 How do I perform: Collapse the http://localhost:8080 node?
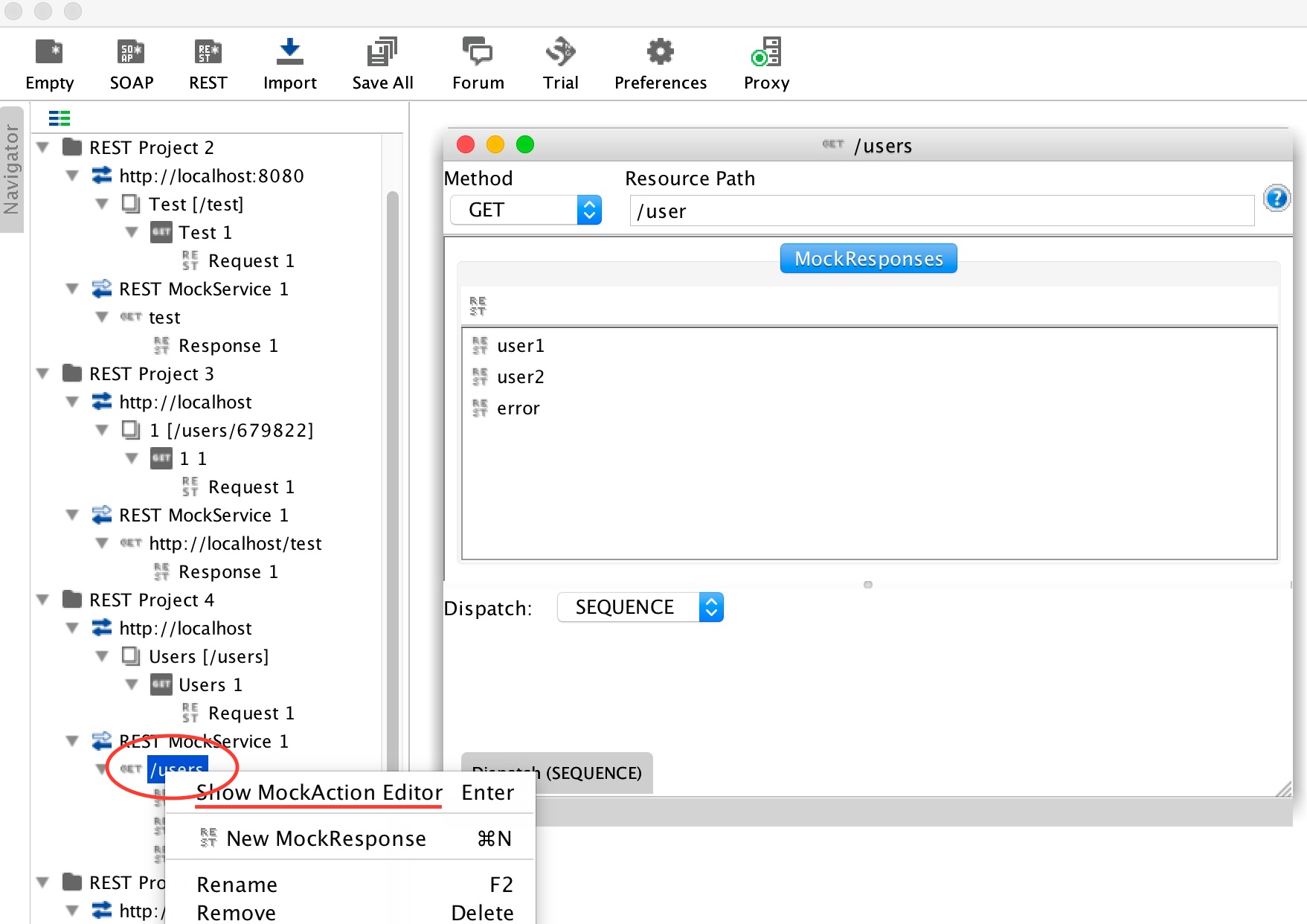[x=72, y=176]
